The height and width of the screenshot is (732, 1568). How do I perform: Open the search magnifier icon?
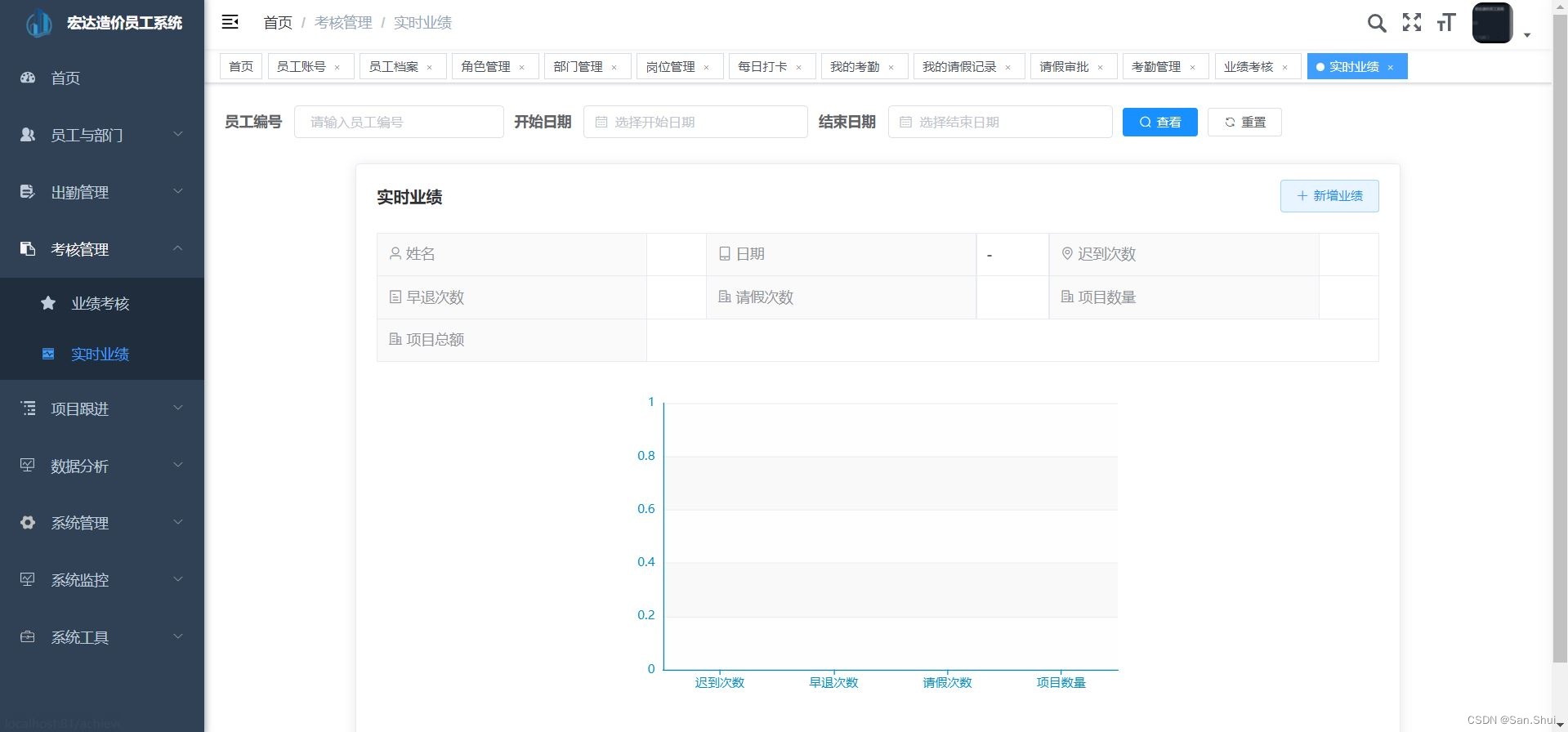pos(1377,23)
